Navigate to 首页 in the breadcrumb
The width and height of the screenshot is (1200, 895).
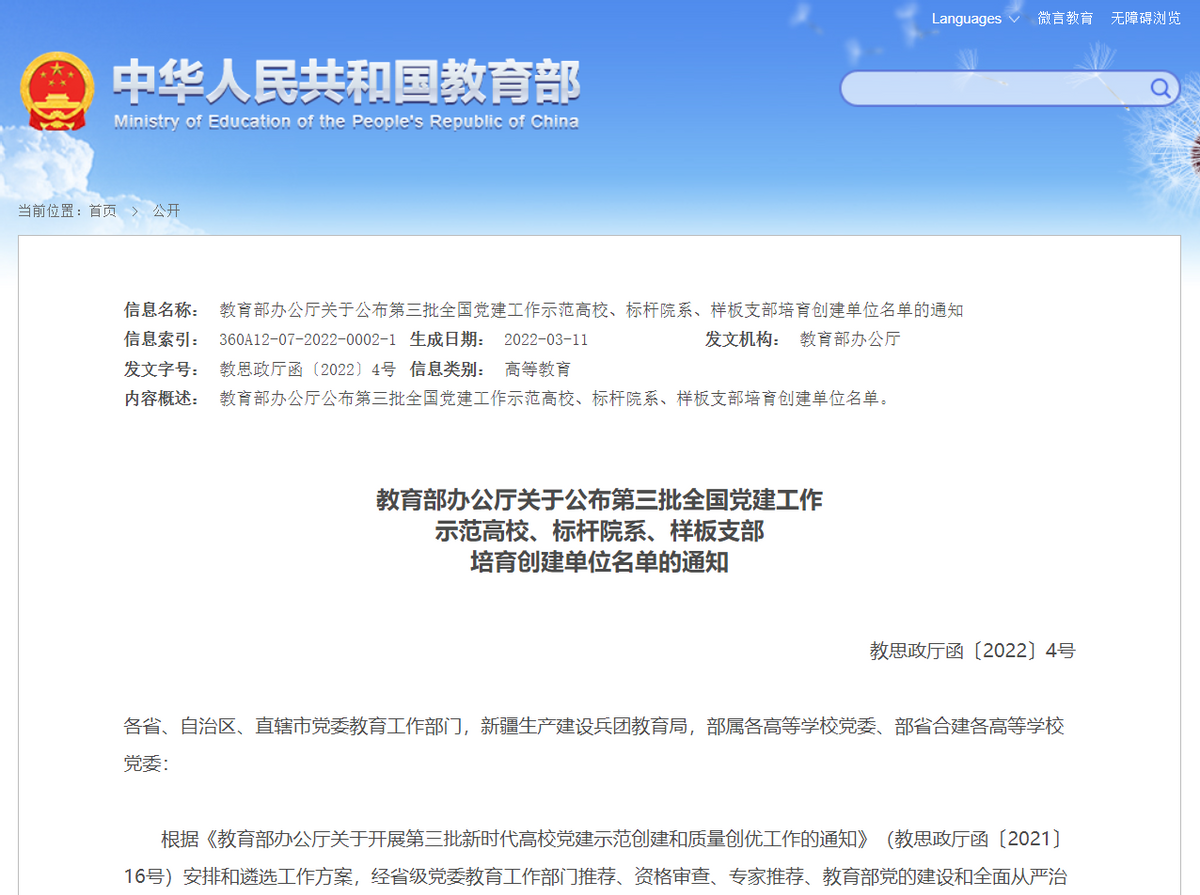(104, 211)
